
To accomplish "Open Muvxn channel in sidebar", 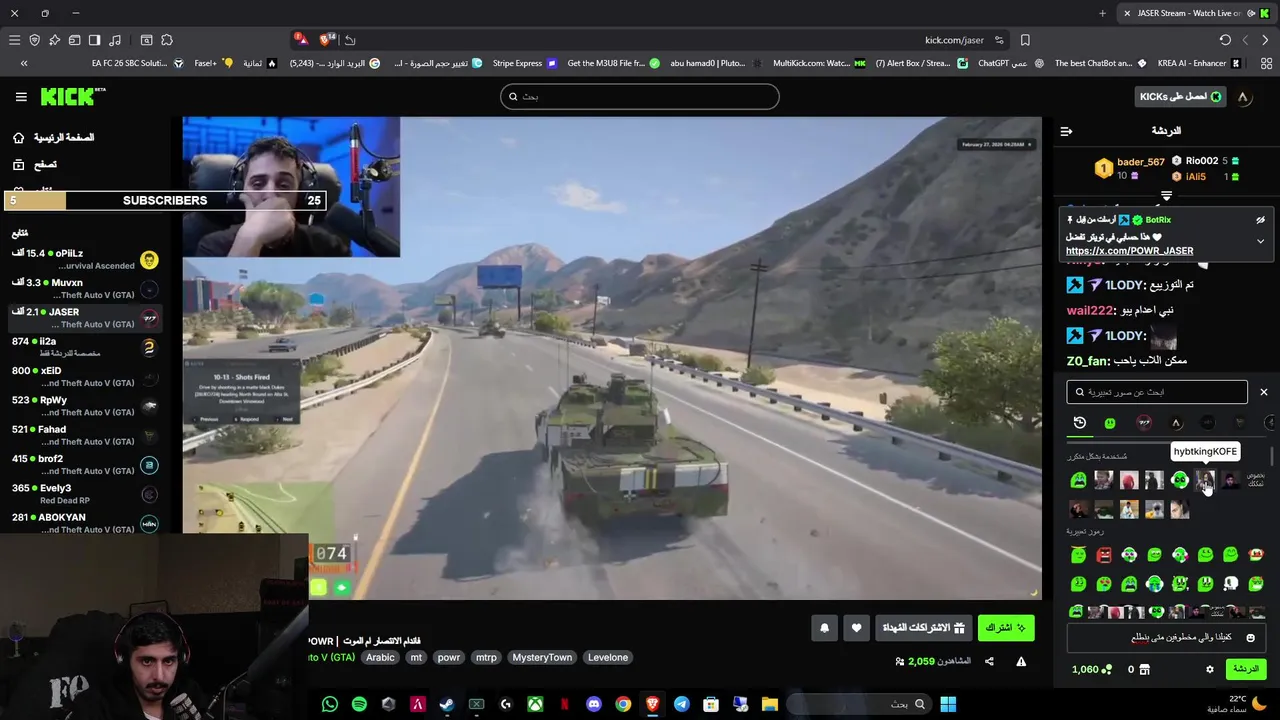I will point(85,289).
